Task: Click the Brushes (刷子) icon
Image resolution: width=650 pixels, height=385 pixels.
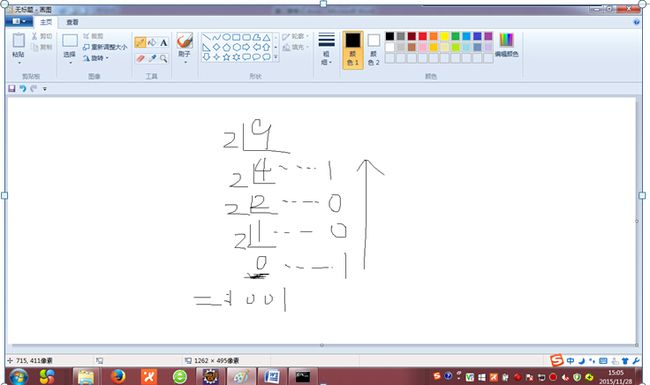Action: (184, 41)
